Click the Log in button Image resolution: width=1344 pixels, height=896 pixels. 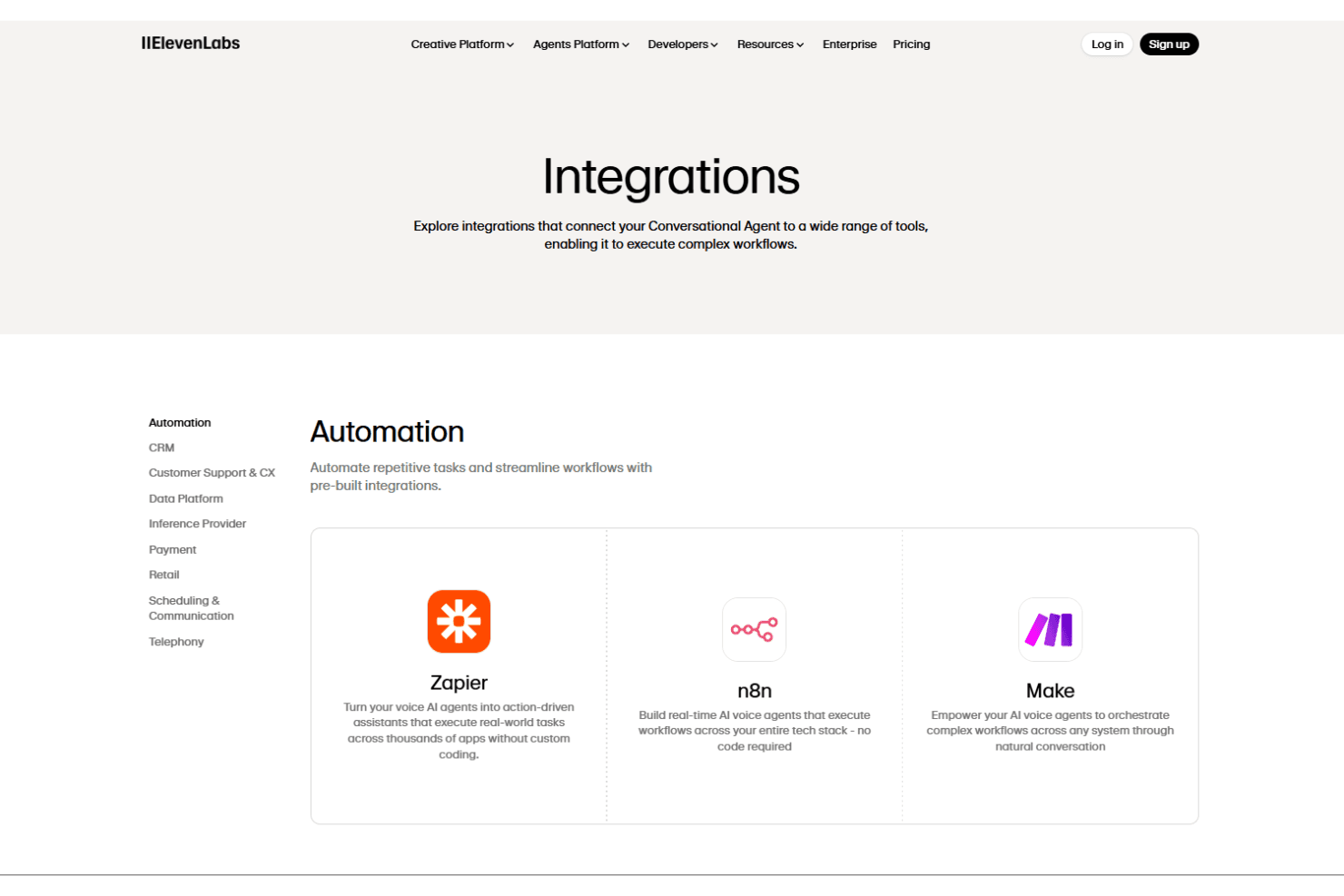coord(1107,44)
